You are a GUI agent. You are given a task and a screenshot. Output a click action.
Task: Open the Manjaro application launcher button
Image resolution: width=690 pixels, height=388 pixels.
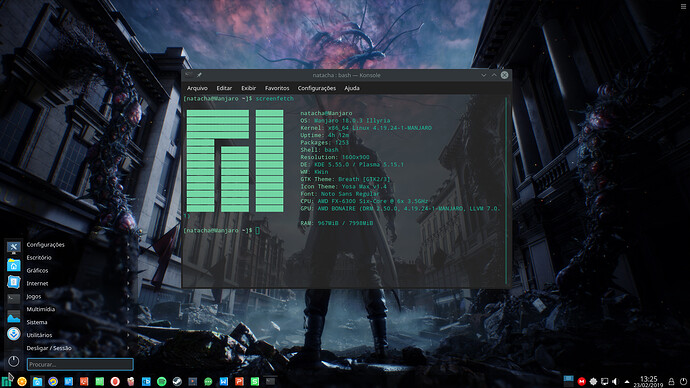click(x=6, y=381)
